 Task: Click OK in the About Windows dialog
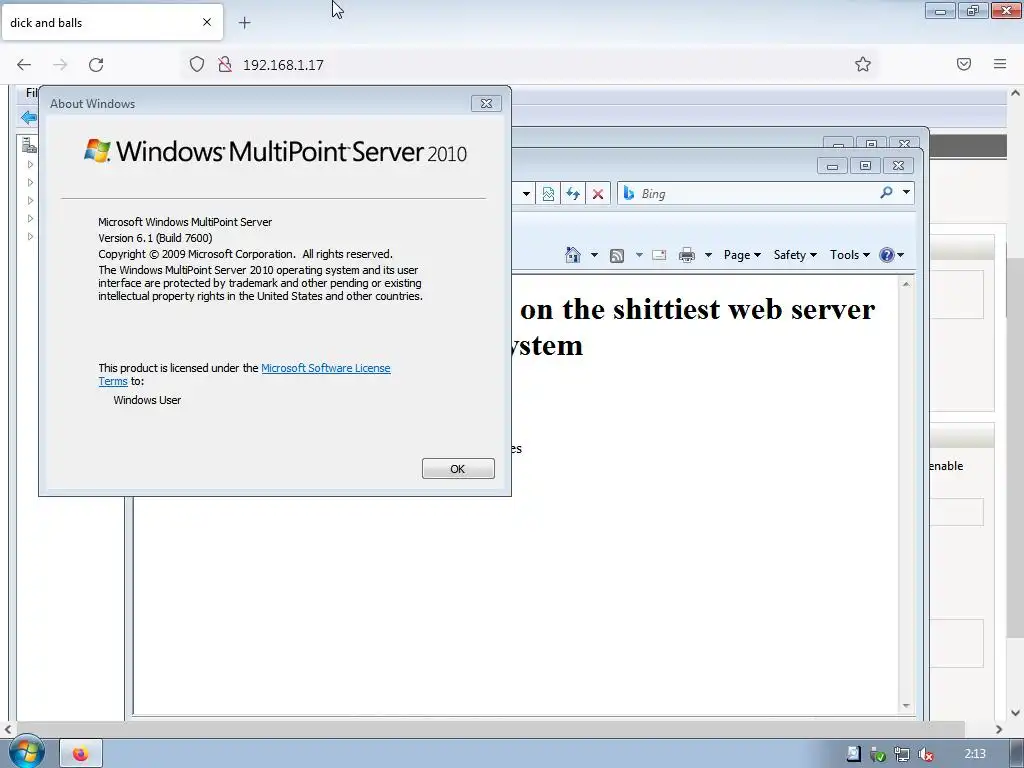[x=458, y=468]
